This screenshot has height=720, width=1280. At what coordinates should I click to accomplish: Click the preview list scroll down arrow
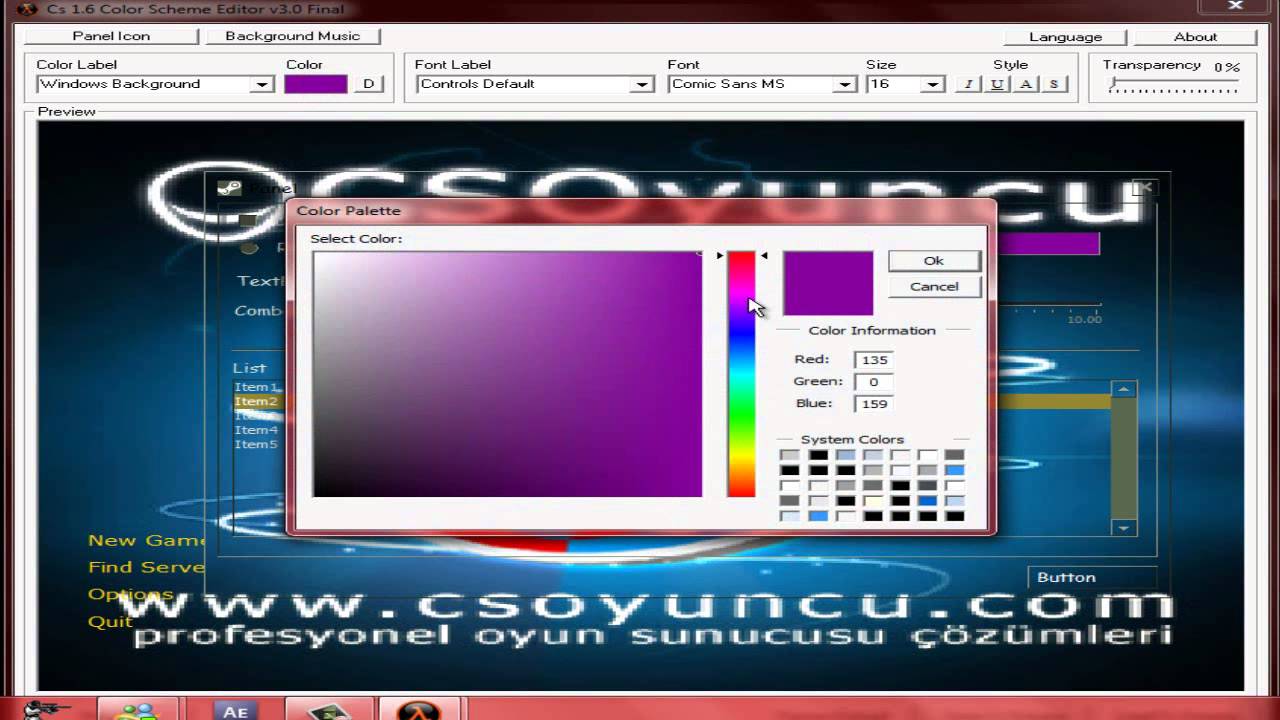1124,527
